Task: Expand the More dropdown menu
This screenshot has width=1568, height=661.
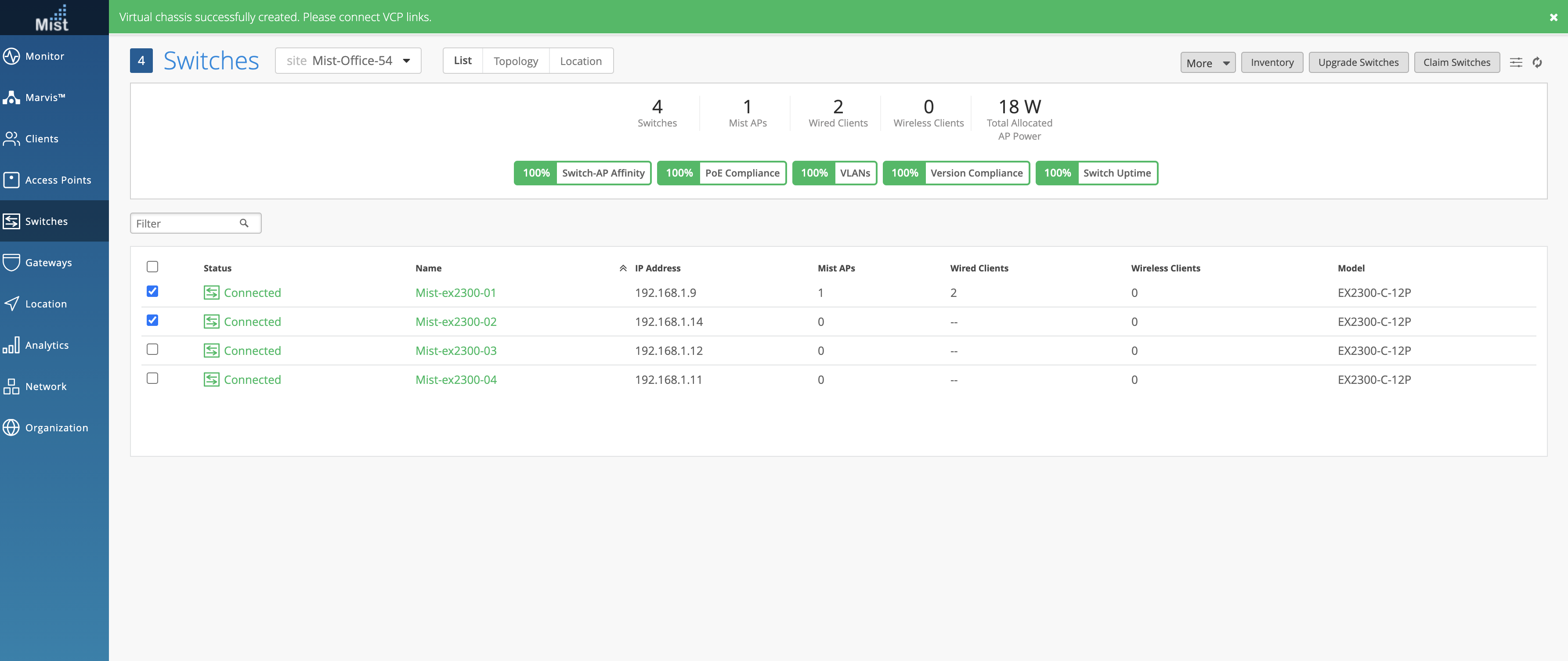Action: tap(1207, 63)
